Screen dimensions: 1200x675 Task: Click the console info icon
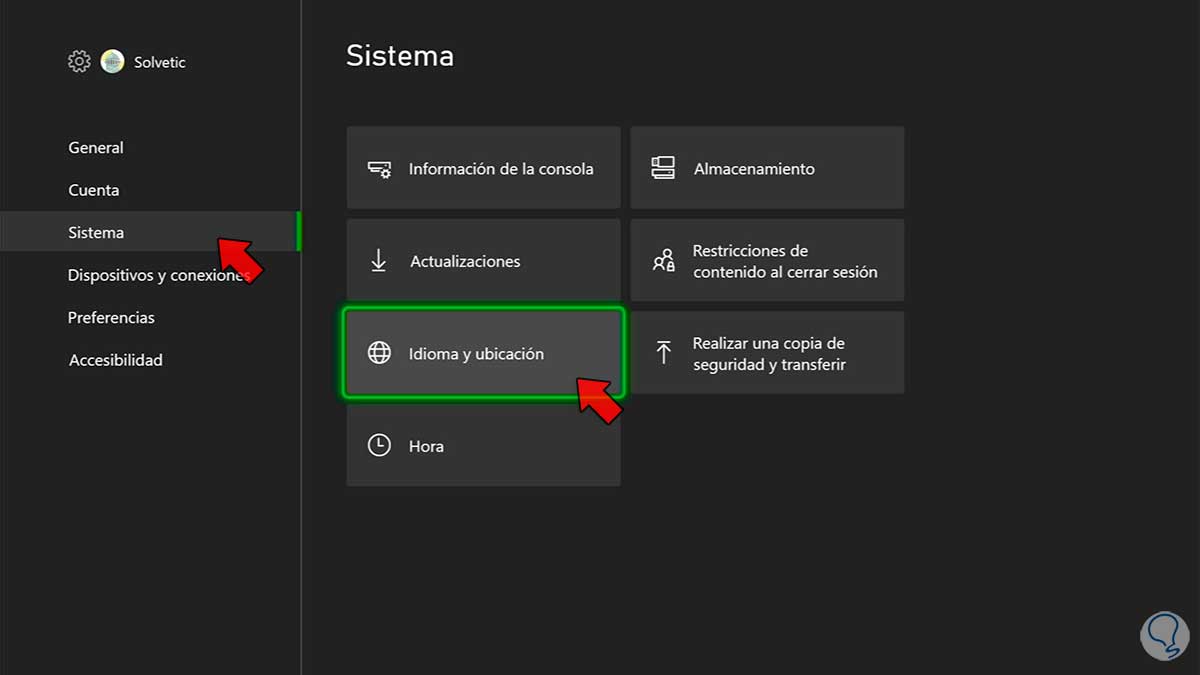(379, 169)
